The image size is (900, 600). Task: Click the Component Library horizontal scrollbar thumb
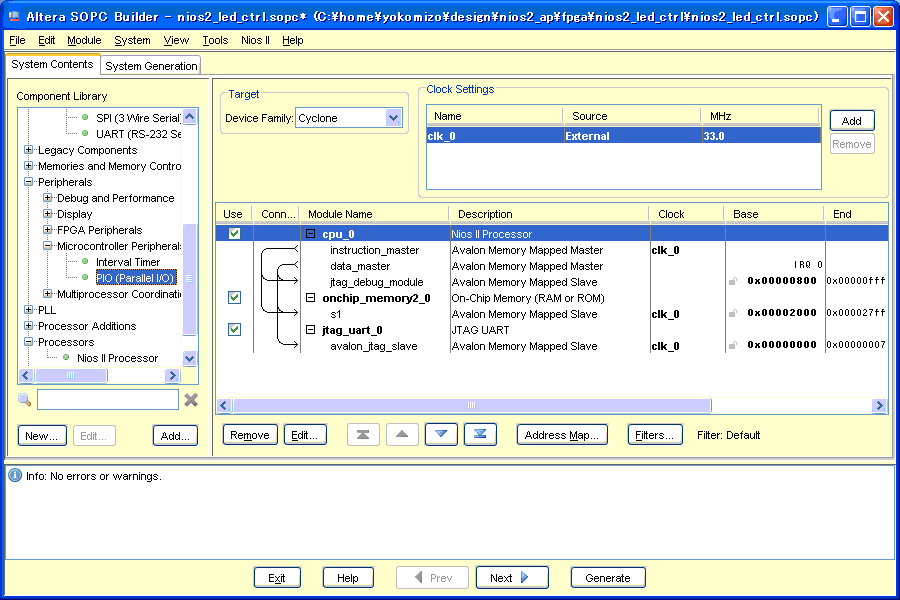(x=71, y=376)
